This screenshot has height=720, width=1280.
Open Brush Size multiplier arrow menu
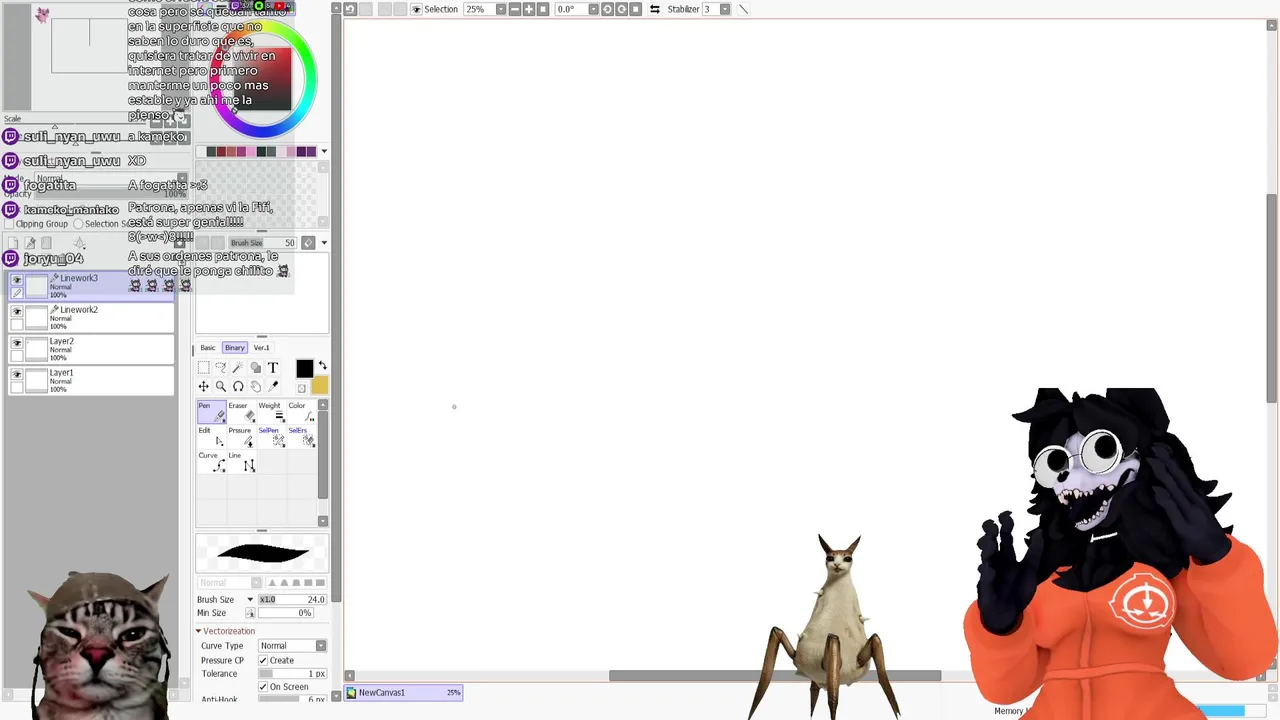250,600
